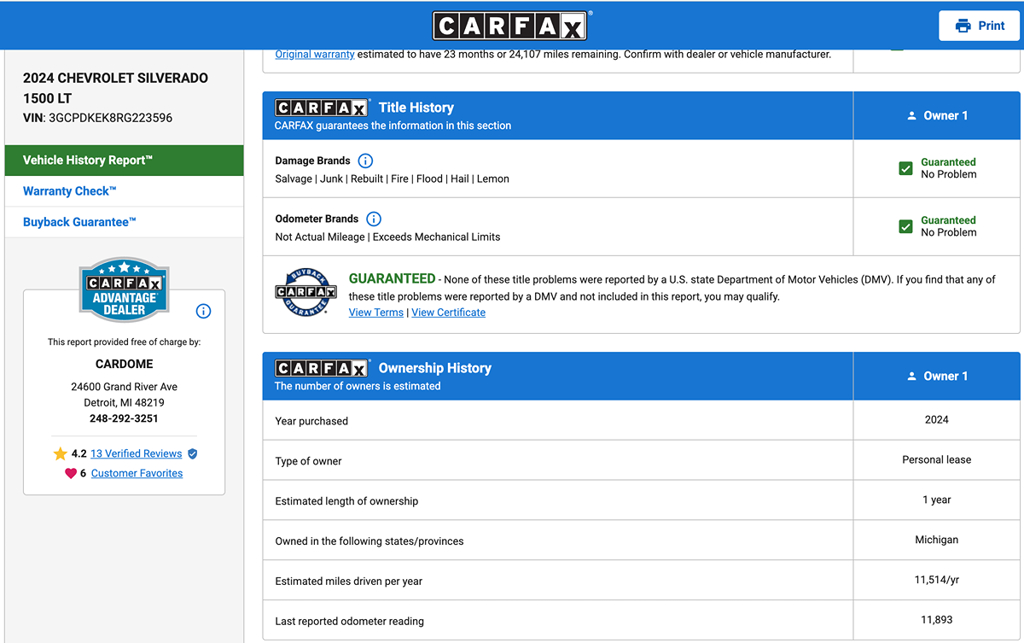Click the 4.2 dealer rating number
The image size is (1024, 643).
79,454
